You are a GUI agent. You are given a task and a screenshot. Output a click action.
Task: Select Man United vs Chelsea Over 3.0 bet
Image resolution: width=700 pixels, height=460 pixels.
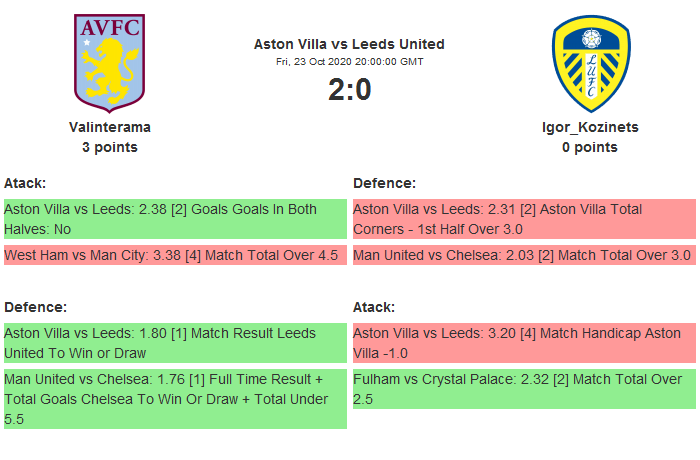coord(523,255)
